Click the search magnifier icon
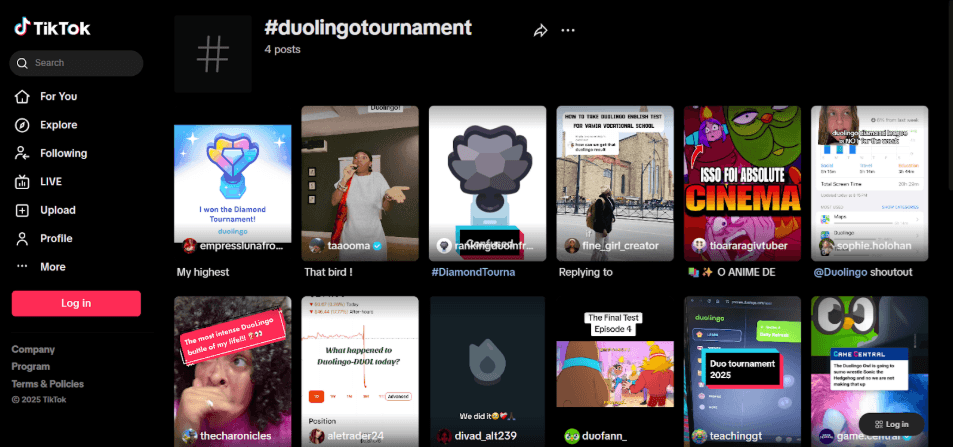The width and height of the screenshot is (953, 447). pyautogui.click(x=22, y=63)
